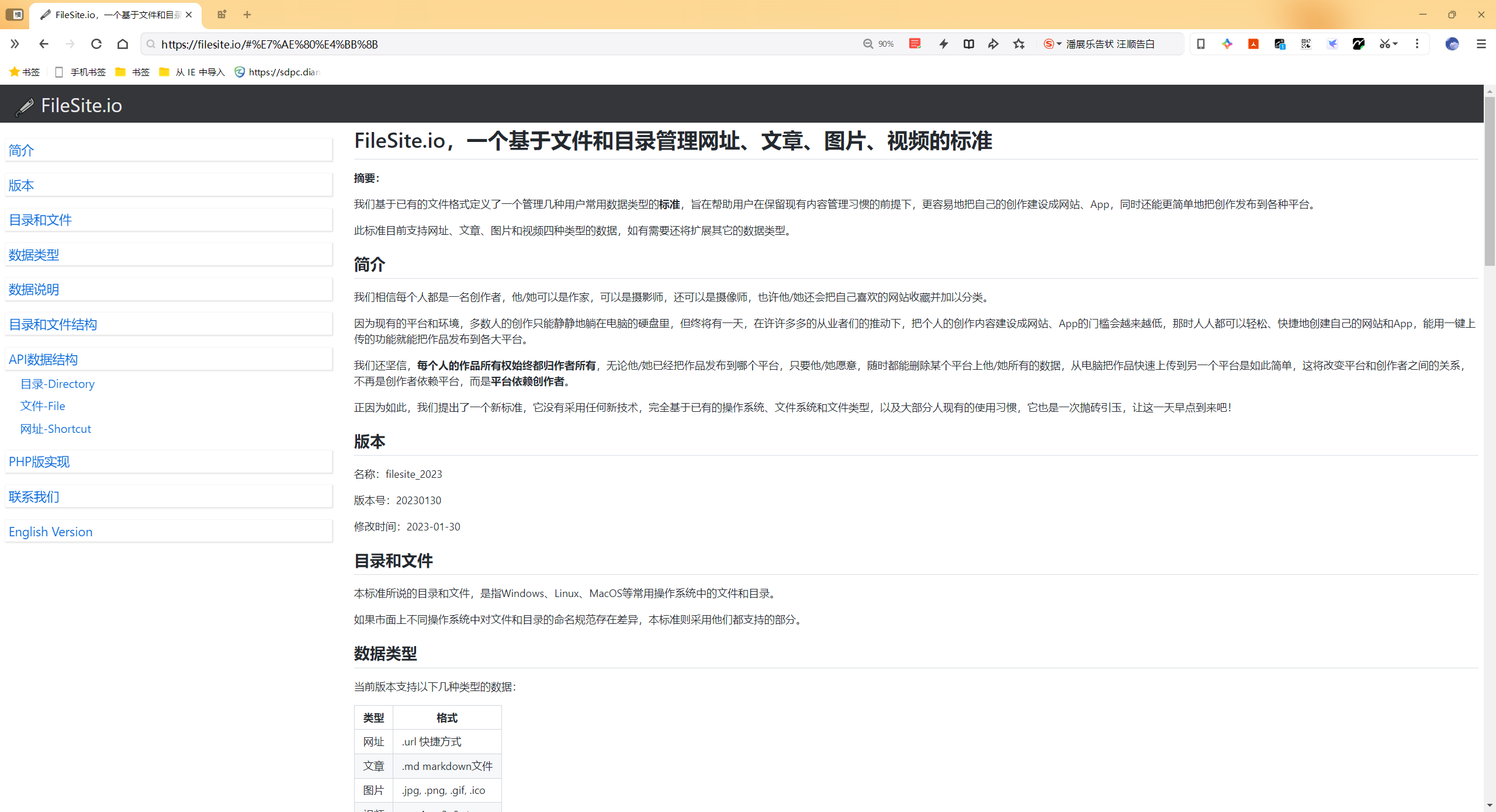
Task: Bookmark this page with star icon
Action: pyautogui.click(x=1019, y=44)
